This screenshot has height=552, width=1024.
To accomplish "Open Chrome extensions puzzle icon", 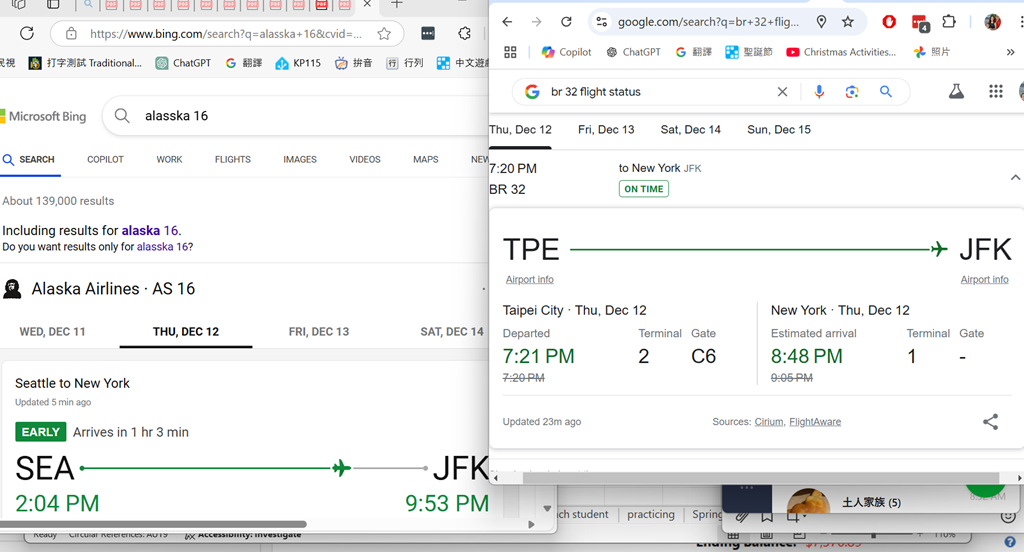I will pyautogui.click(x=949, y=22).
